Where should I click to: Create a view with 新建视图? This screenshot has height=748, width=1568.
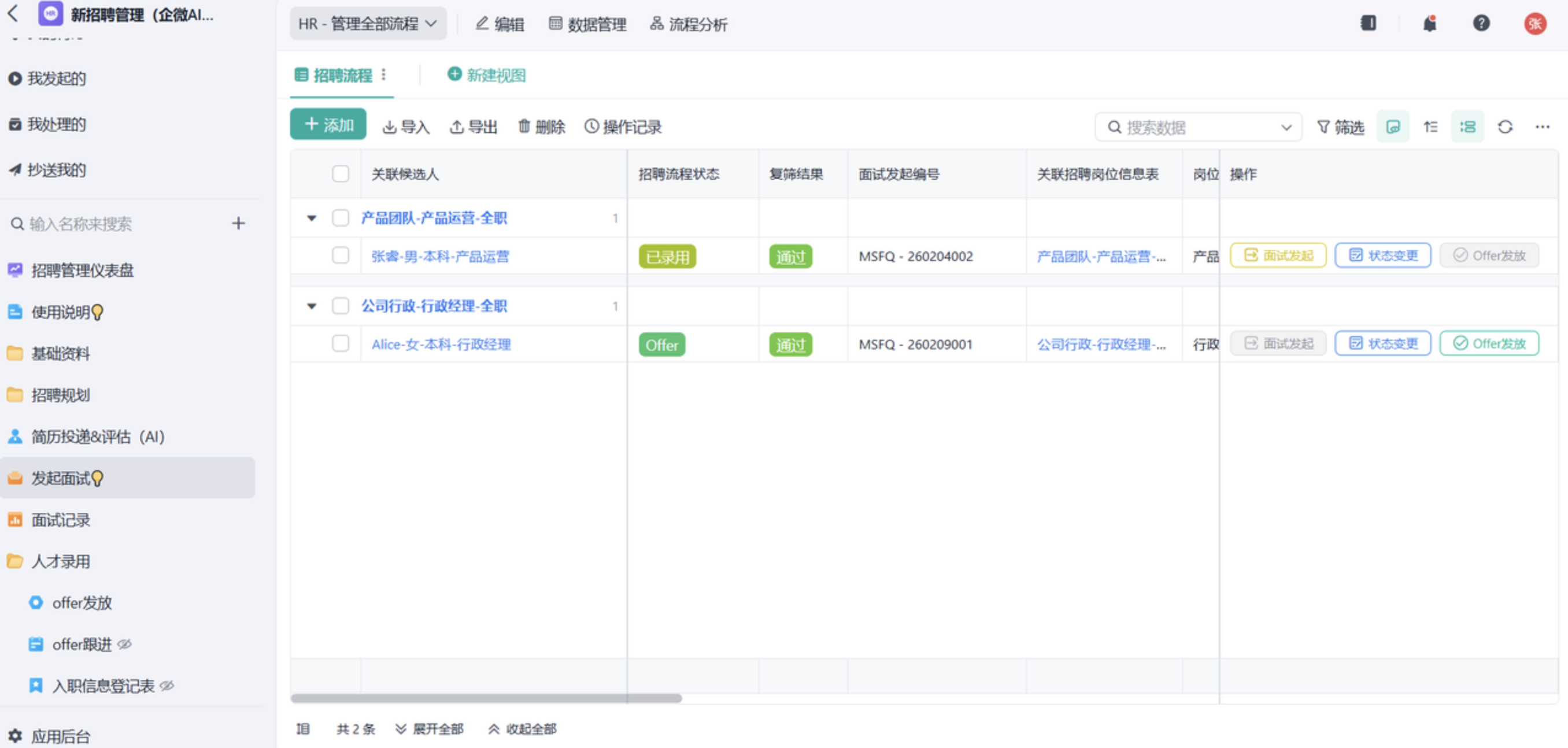pyautogui.click(x=487, y=75)
